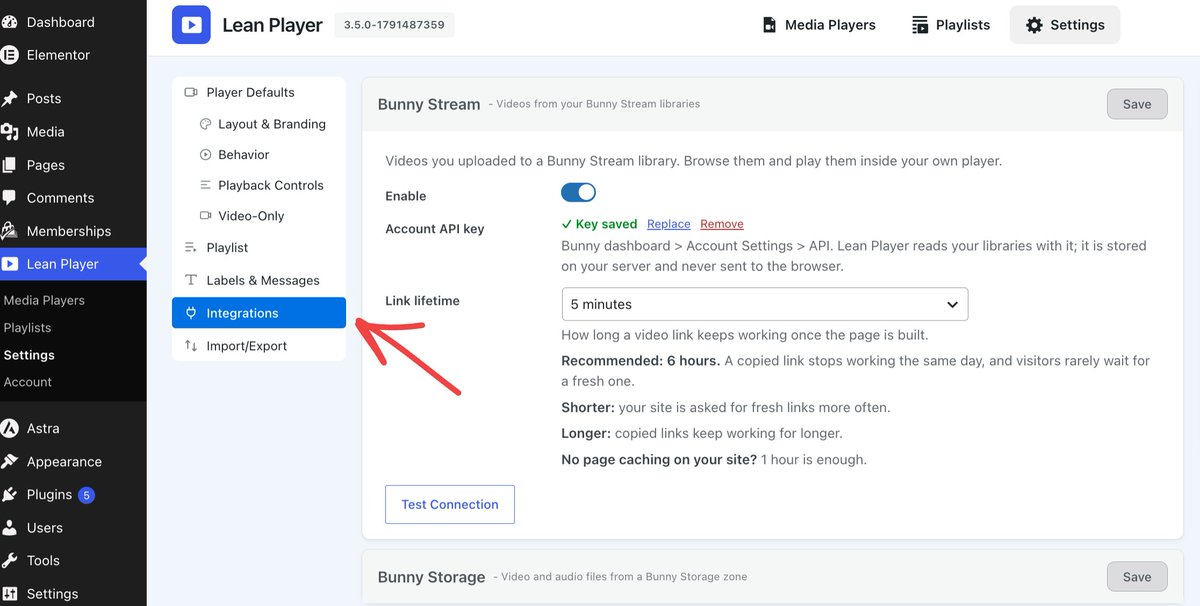Click the Appearance paintbrush icon
The image size is (1200, 606).
10,461
